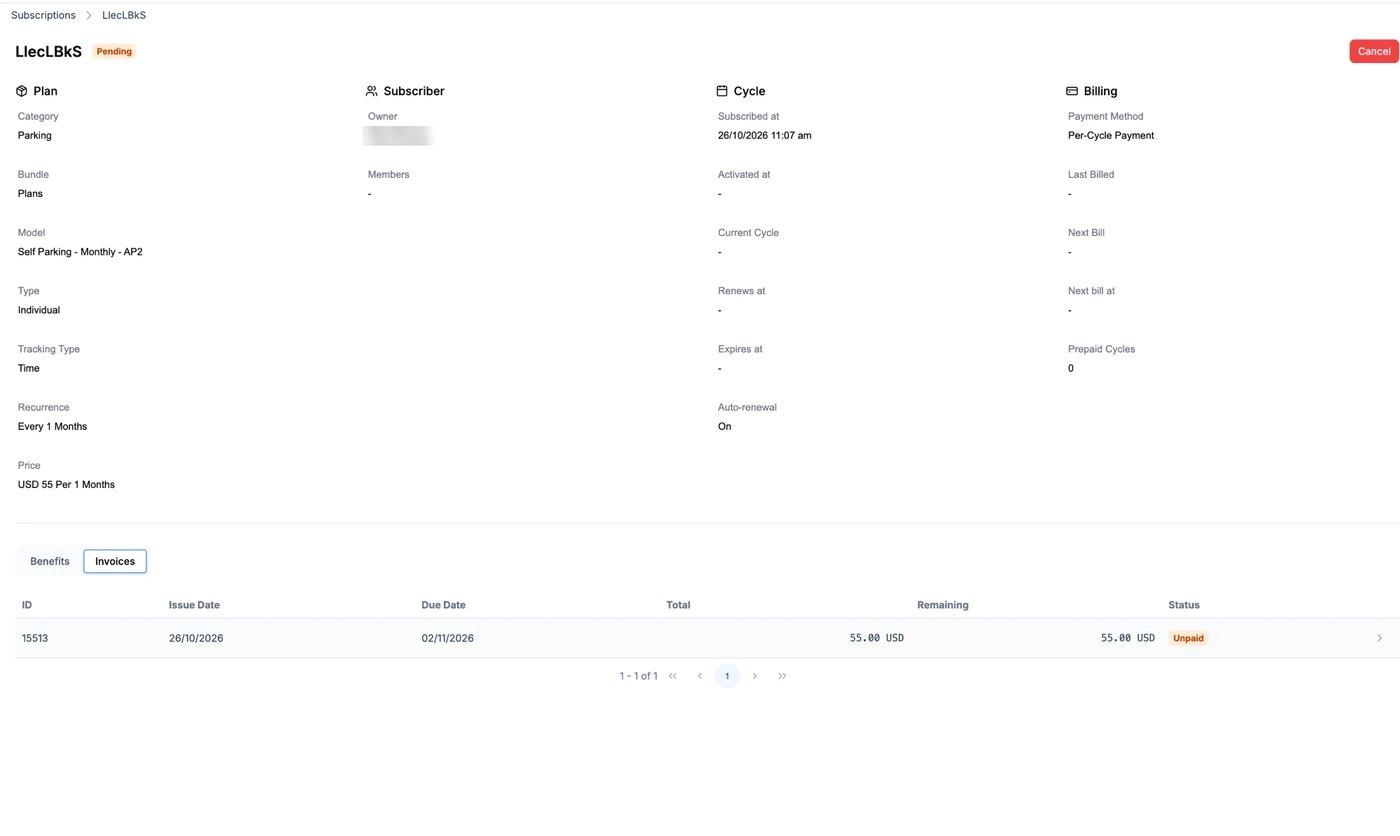This screenshot has width=1400, height=836.
Task: Sort by ID column header
Action: point(27,605)
